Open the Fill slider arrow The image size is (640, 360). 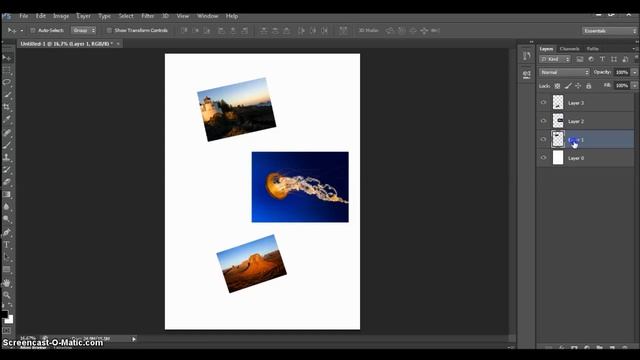(635, 86)
